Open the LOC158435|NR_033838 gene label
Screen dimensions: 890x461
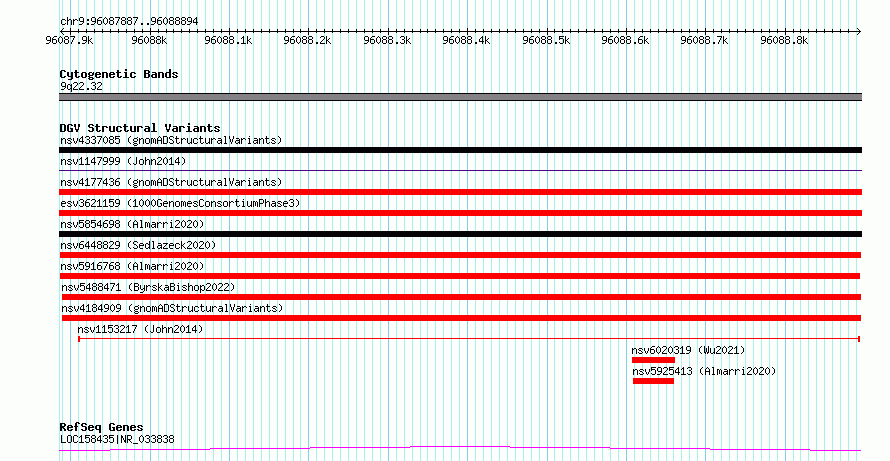point(117,439)
